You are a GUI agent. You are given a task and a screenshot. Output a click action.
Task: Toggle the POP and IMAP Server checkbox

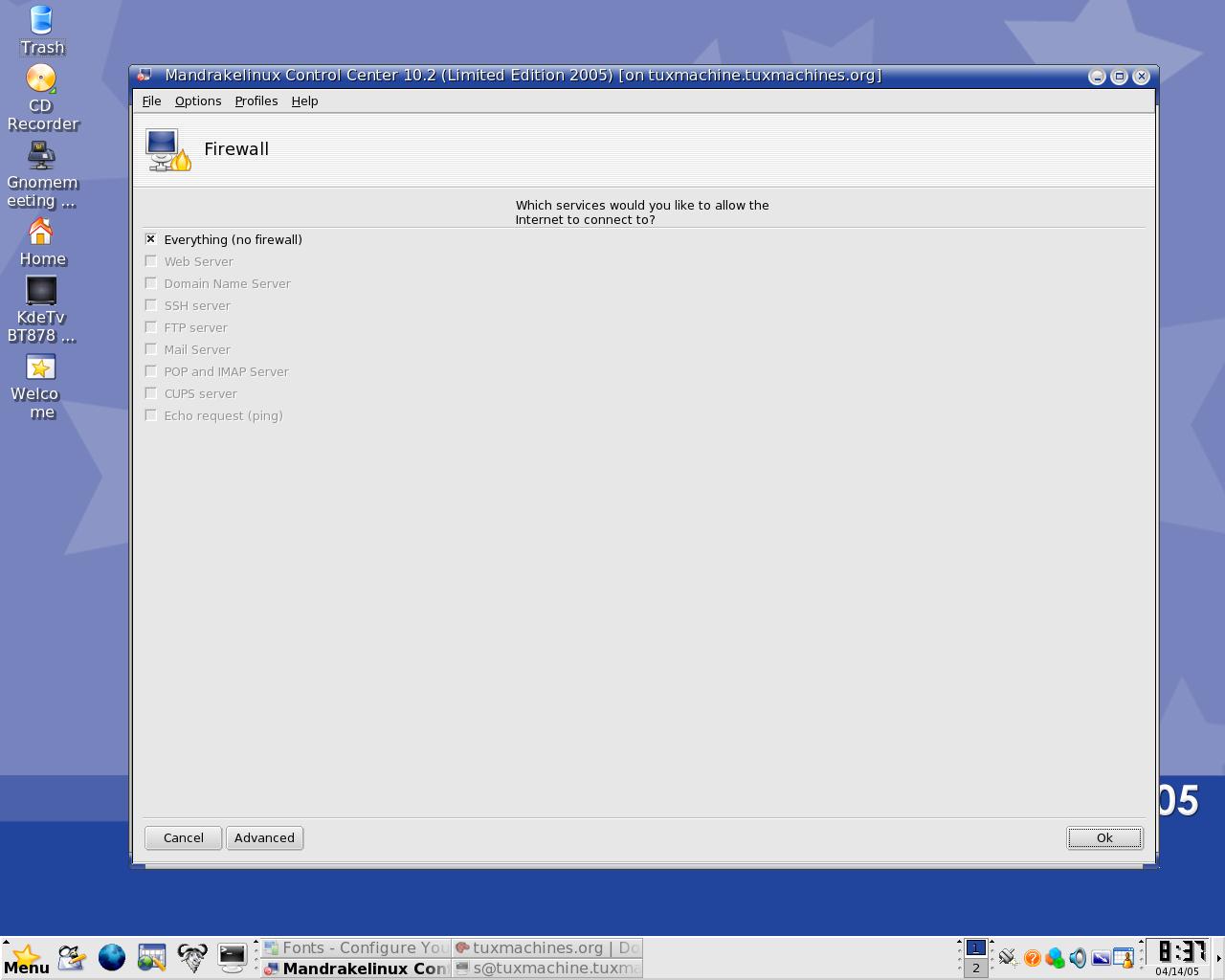click(150, 371)
